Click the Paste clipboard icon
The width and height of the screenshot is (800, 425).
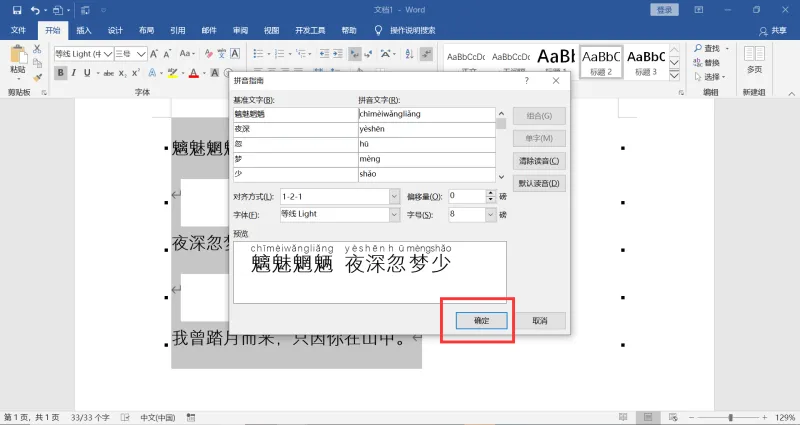[x=18, y=55]
